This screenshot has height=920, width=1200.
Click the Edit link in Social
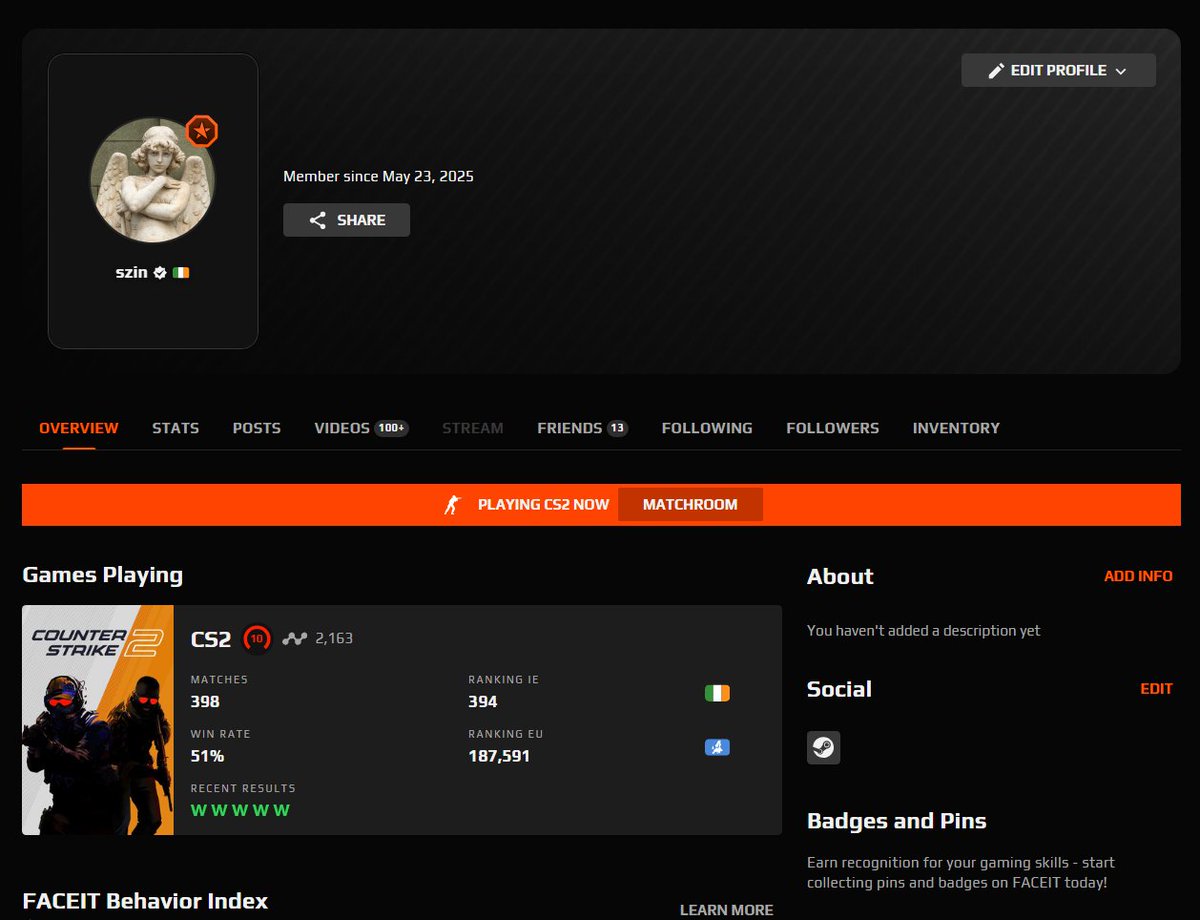pos(1156,689)
